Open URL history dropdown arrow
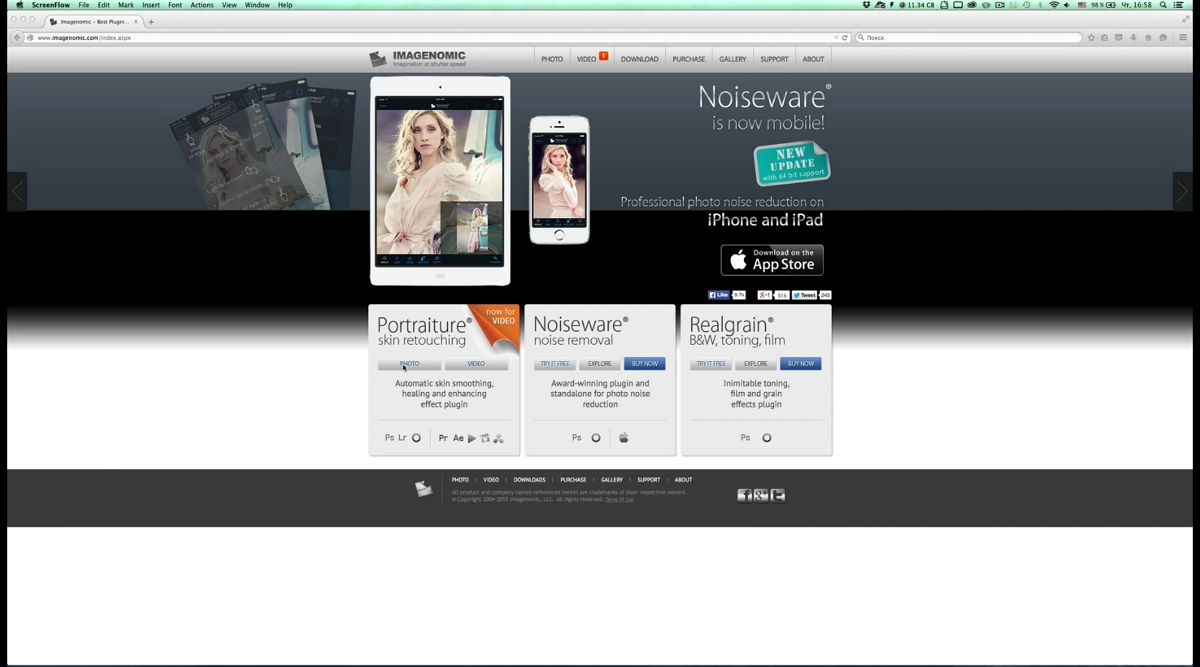Viewport: 1200px width, 667px height. pos(836,37)
